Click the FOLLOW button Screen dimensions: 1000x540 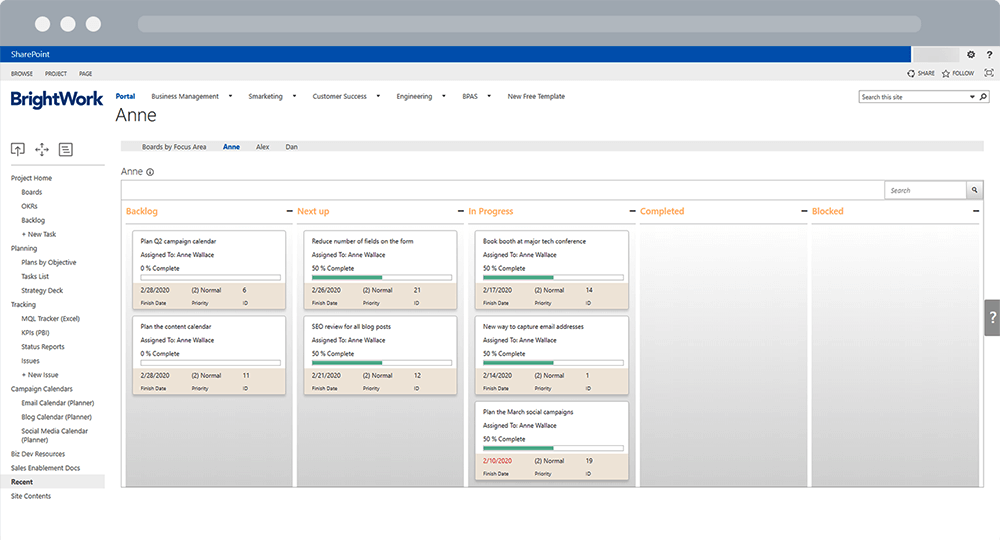coord(958,74)
